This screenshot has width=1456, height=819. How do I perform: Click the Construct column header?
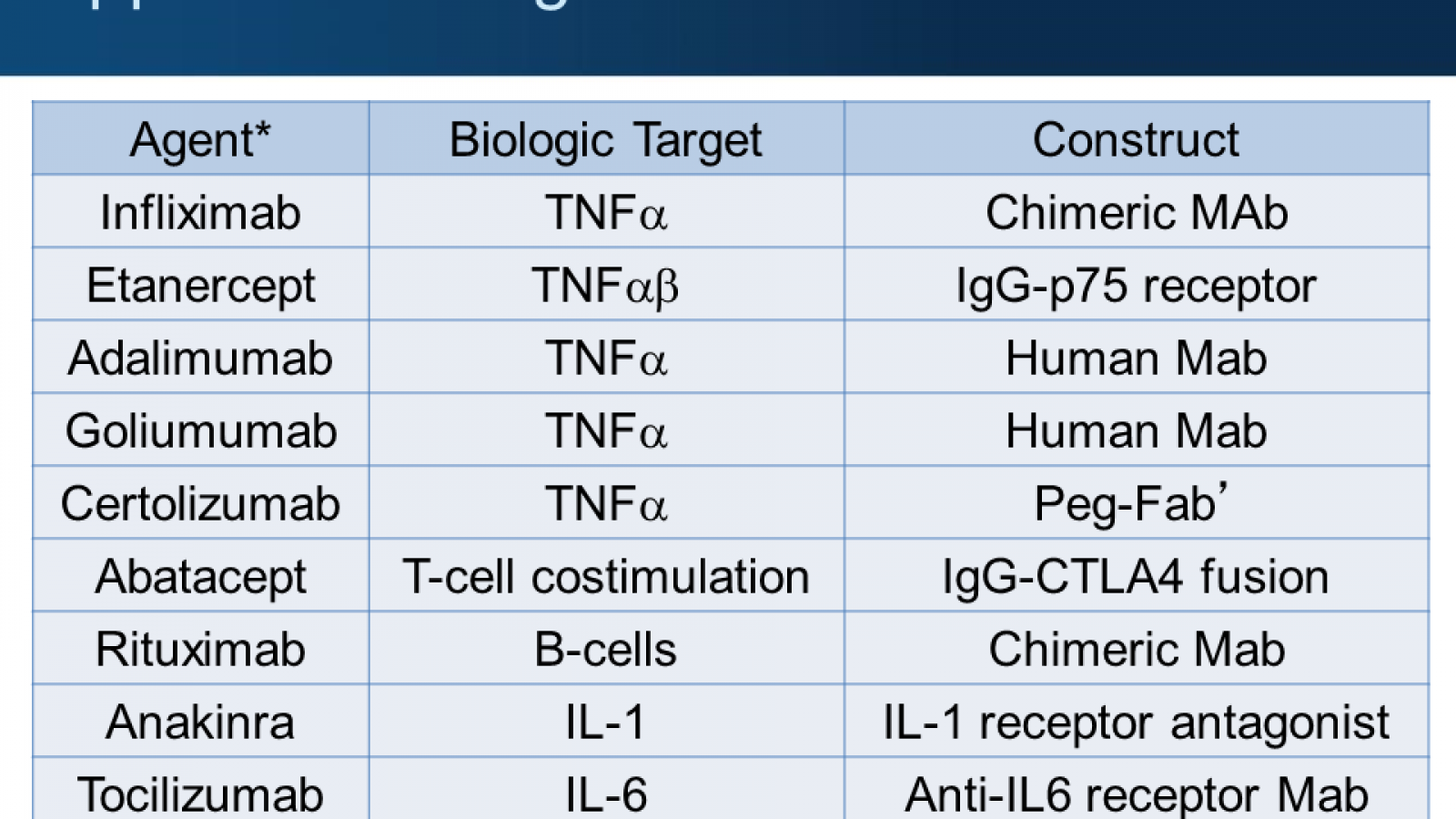1136,140
